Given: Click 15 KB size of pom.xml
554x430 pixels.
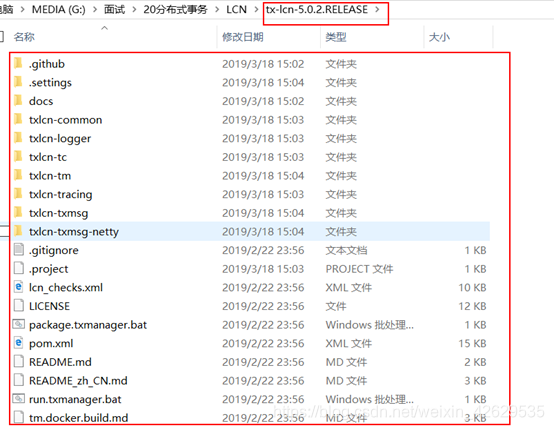Looking at the screenshot, I should tap(472, 343).
